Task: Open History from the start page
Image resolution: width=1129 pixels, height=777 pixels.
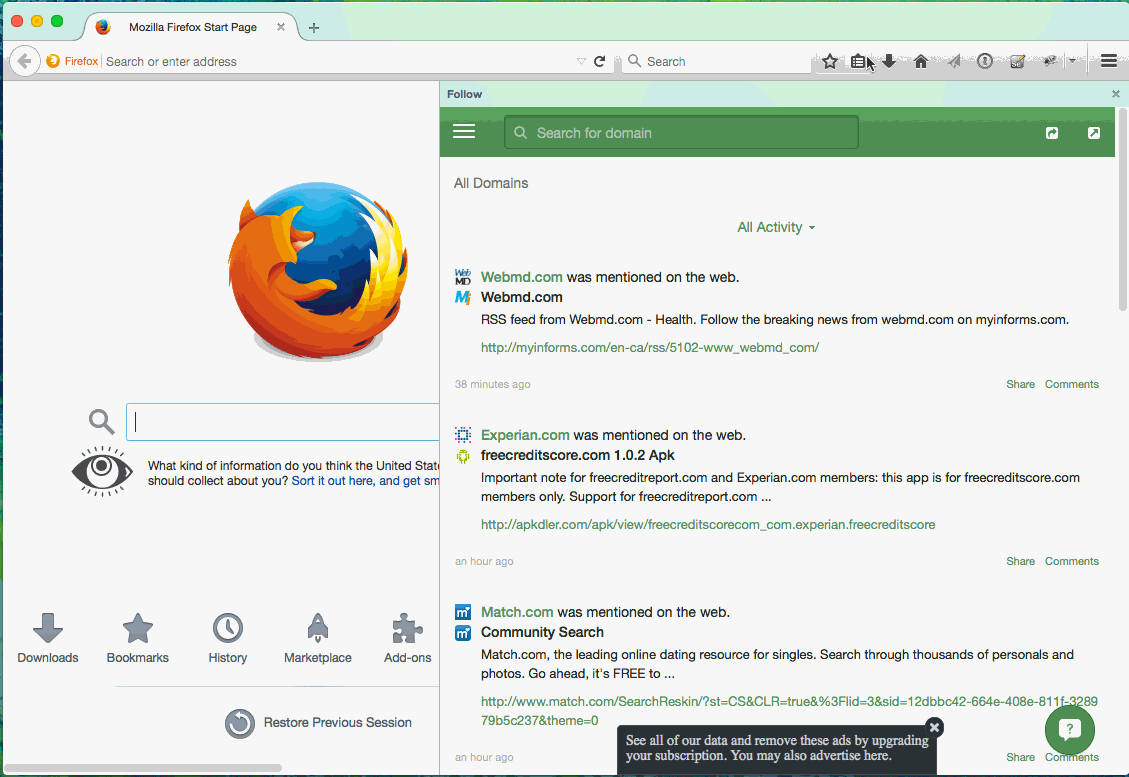Action: 228,638
